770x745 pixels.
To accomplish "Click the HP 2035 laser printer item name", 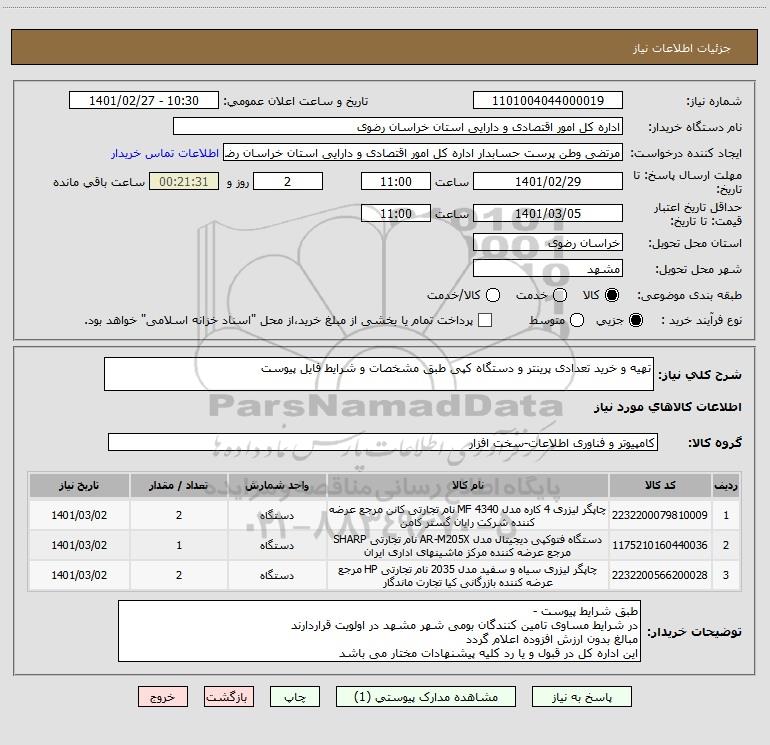I will (468, 576).
